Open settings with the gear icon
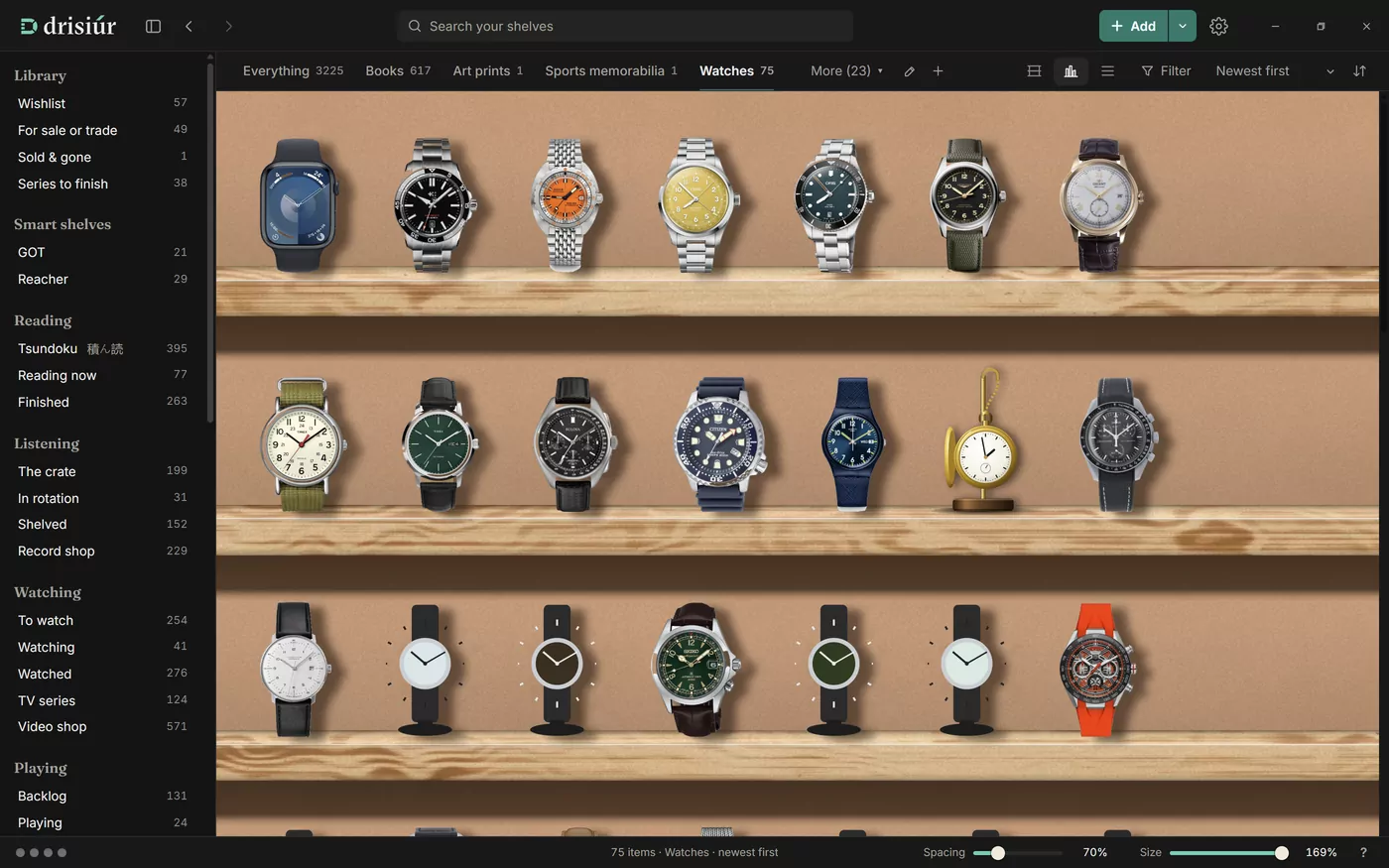This screenshot has width=1389, height=868. [x=1218, y=26]
